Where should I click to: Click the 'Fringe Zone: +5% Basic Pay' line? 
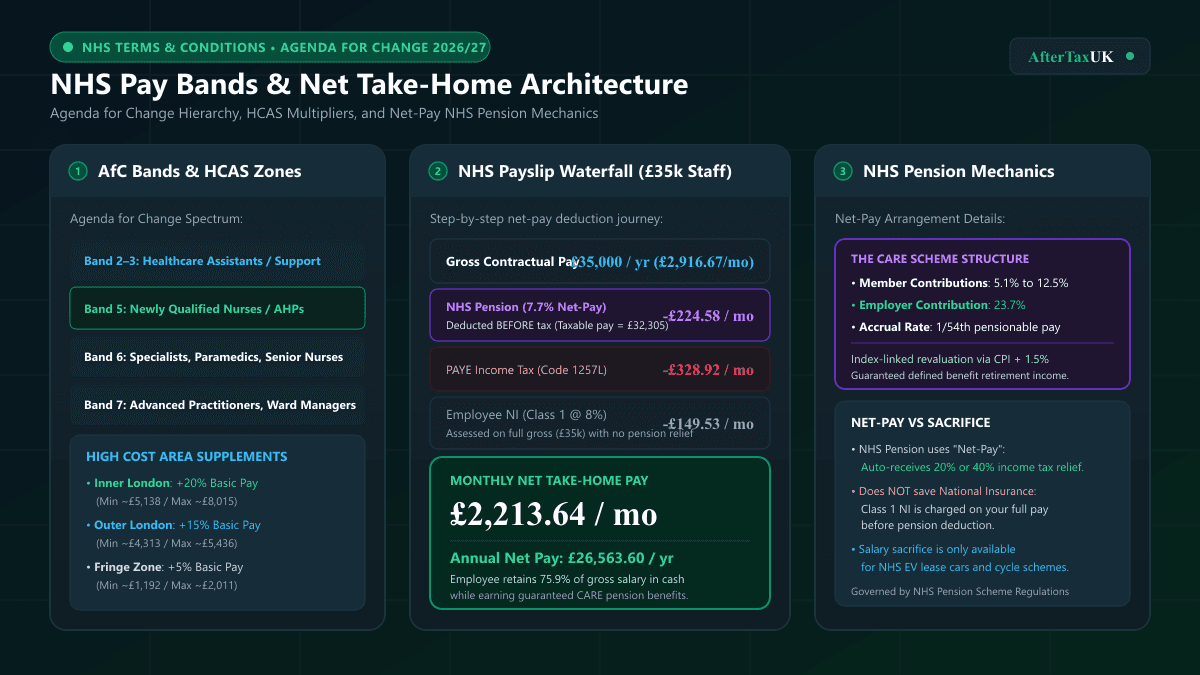point(164,567)
